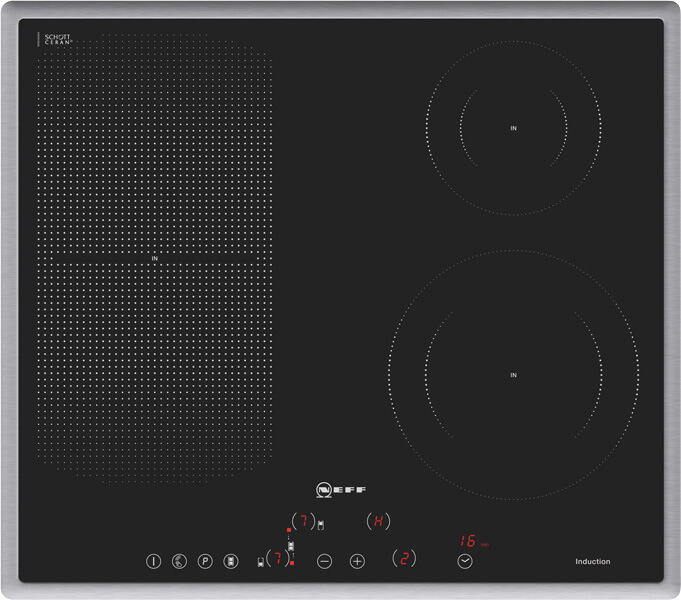Activate the PowerBoost P button
The height and width of the screenshot is (600, 681).
click(x=205, y=561)
